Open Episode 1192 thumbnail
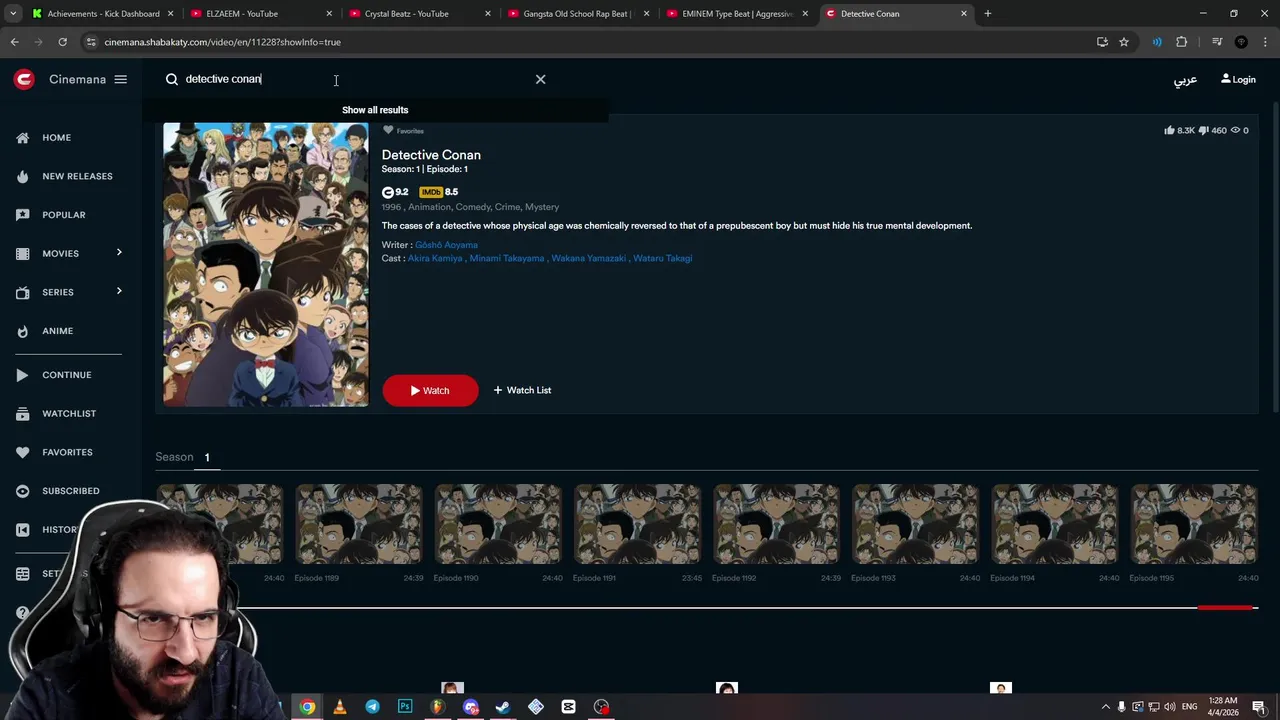This screenshot has width=1280, height=720. [776, 524]
